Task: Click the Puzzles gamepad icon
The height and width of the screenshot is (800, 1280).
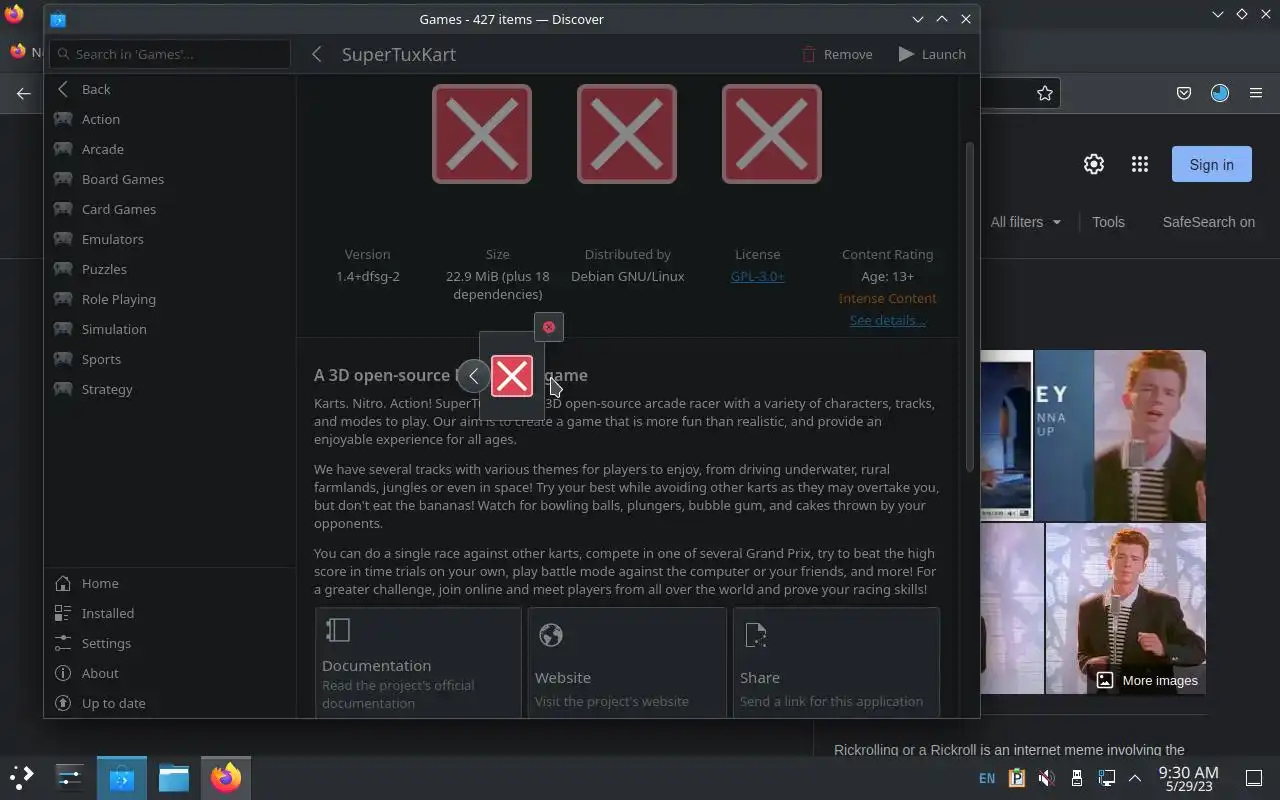Action: coord(63,269)
